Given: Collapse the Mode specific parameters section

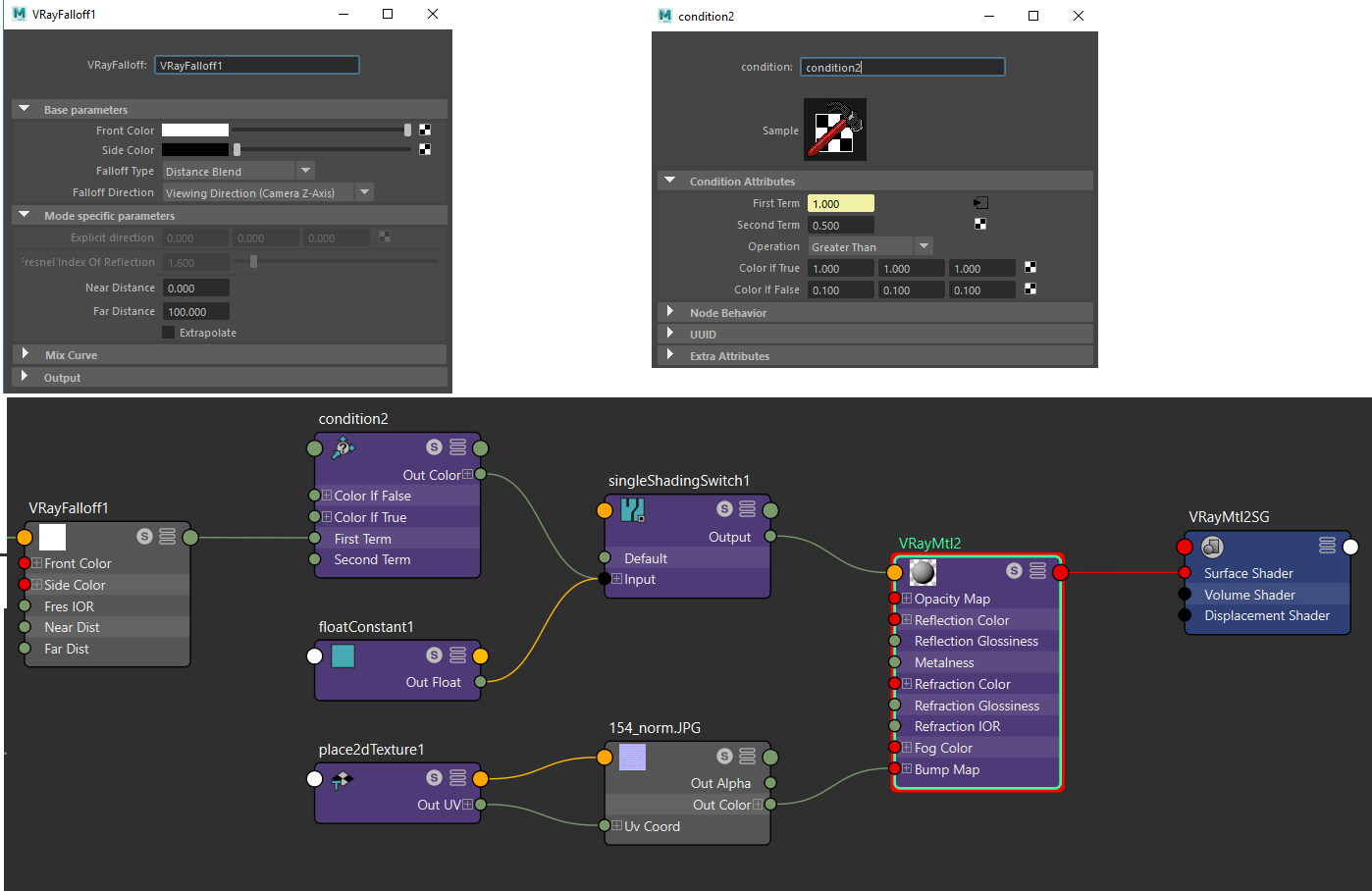Looking at the screenshot, I should point(25,215).
